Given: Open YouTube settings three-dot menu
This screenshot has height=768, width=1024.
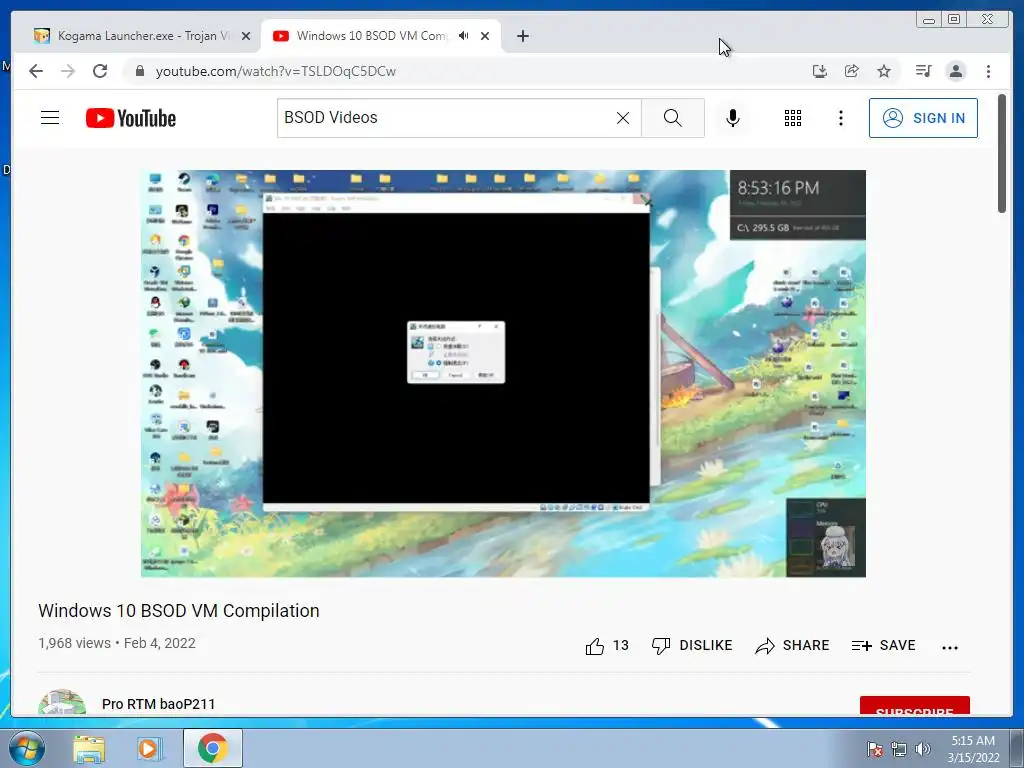Looking at the screenshot, I should coord(840,118).
